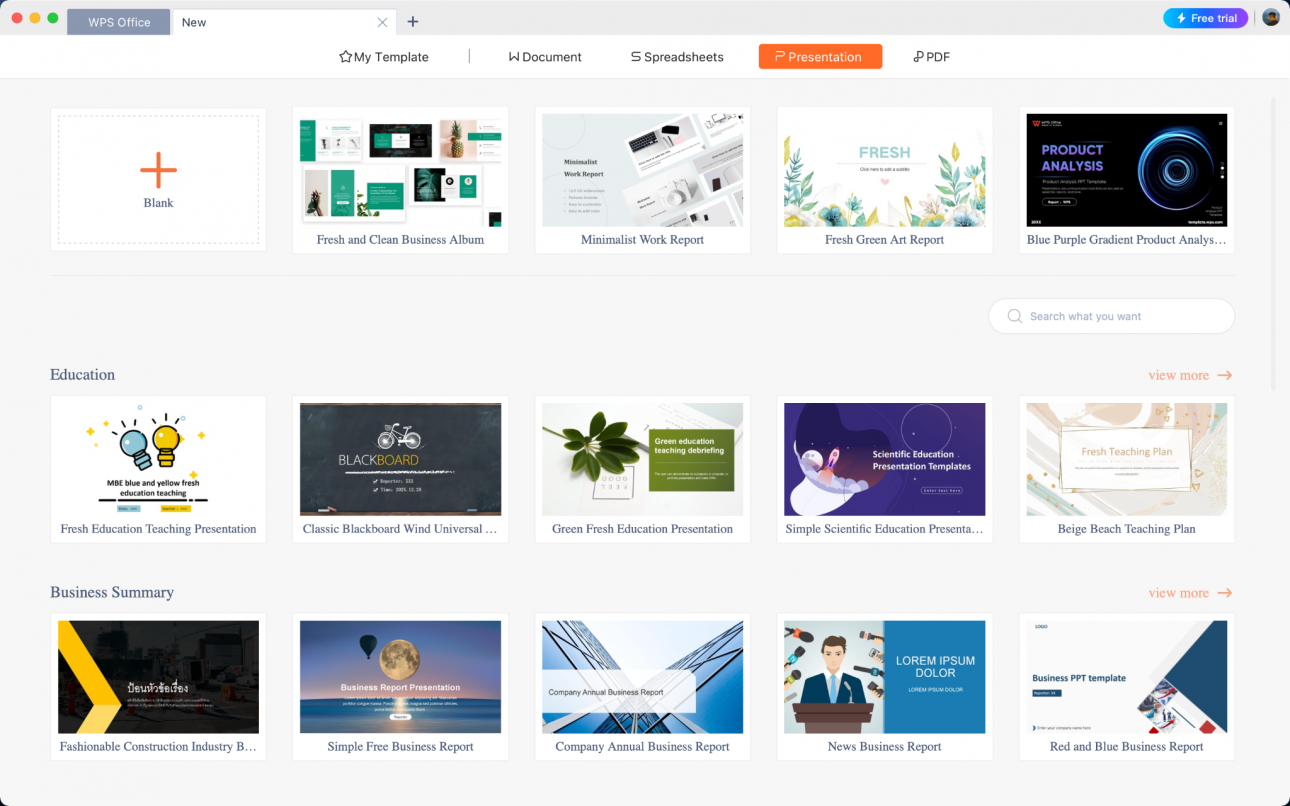Viewport: 1290px width, 806px height.
Task: Click the Free trial button
Action: (x=1205, y=17)
